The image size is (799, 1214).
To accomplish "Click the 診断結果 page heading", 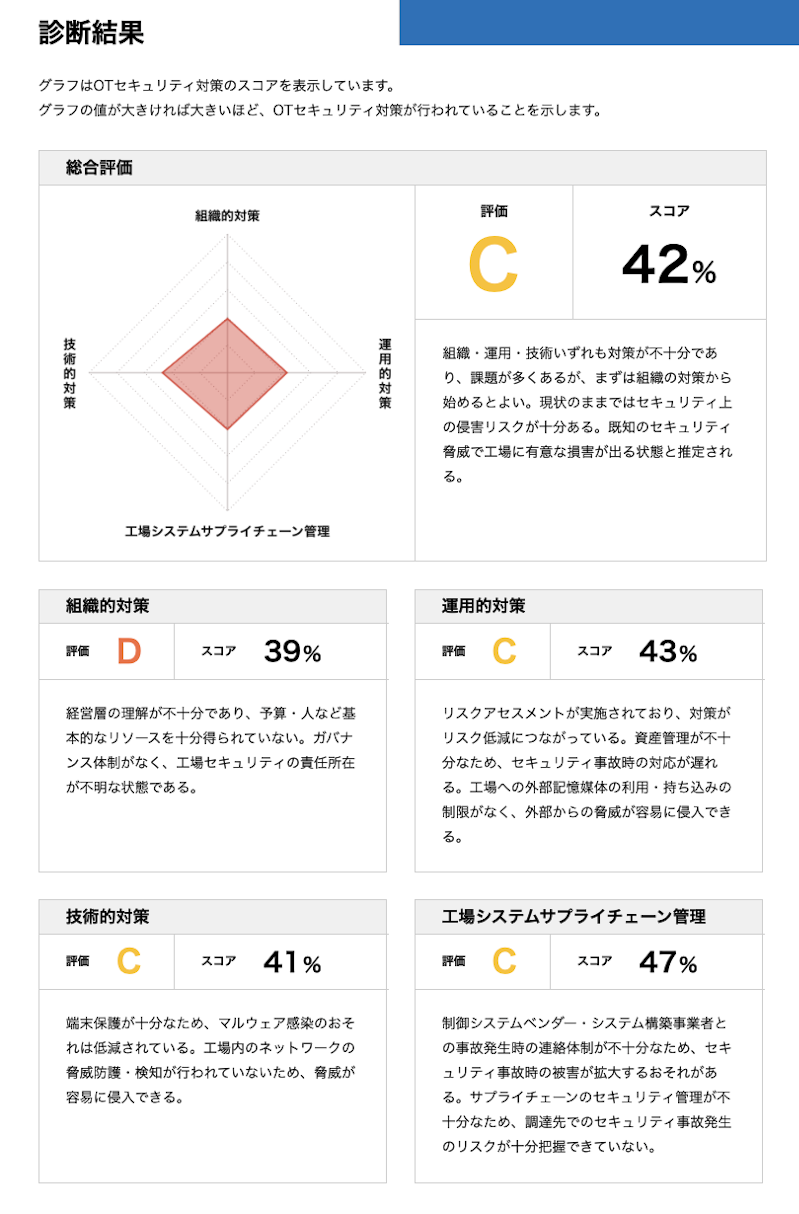I will [x=91, y=32].
